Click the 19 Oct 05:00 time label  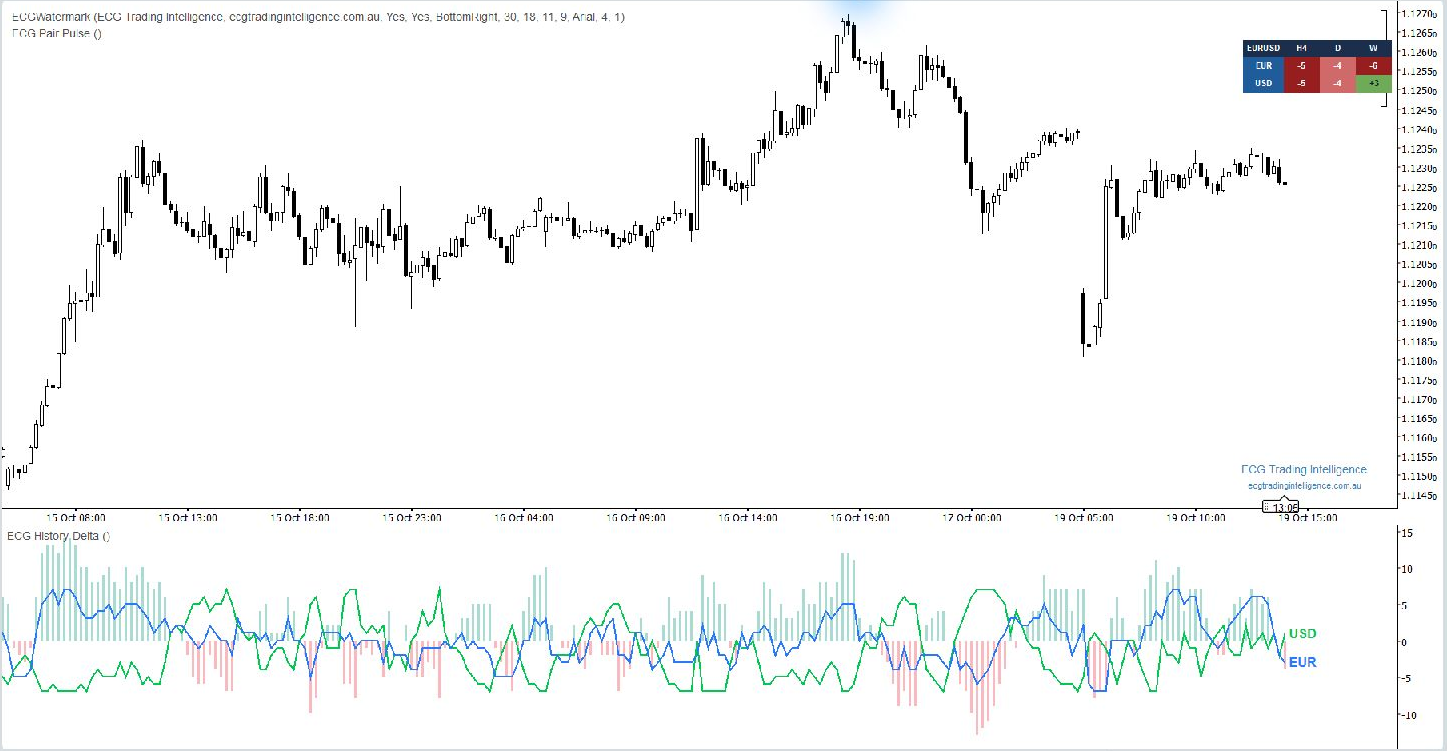[x=1086, y=518]
